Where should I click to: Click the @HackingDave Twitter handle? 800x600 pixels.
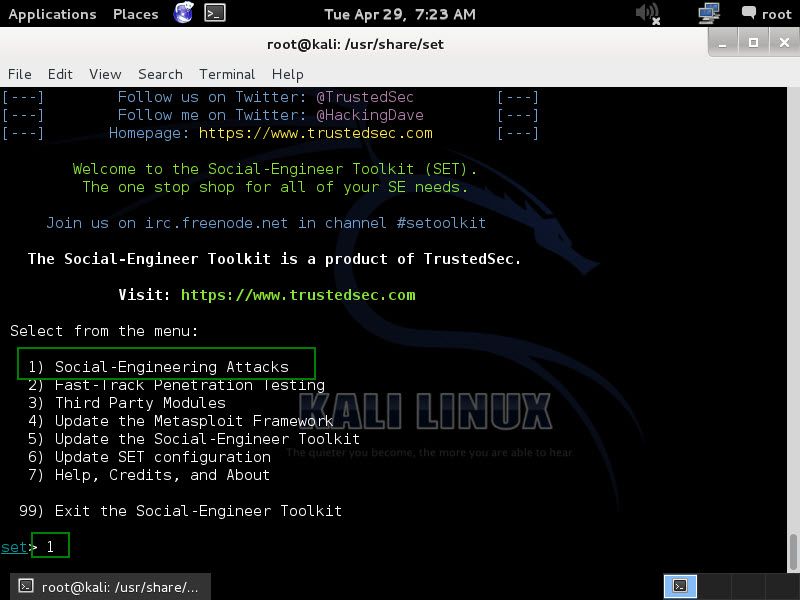(x=370, y=115)
